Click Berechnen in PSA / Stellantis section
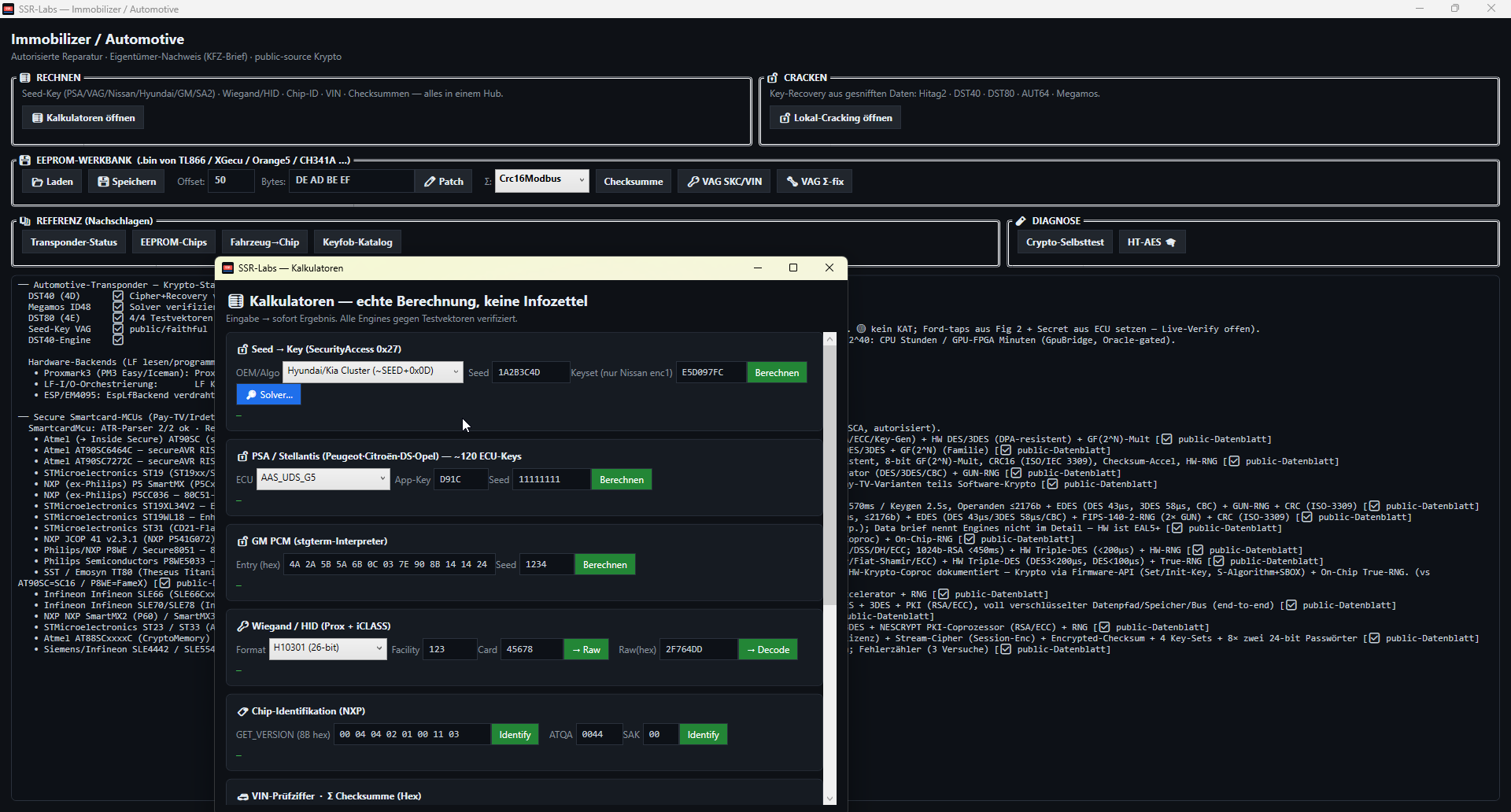The image size is (1511, 812). [x=622, y=480]
